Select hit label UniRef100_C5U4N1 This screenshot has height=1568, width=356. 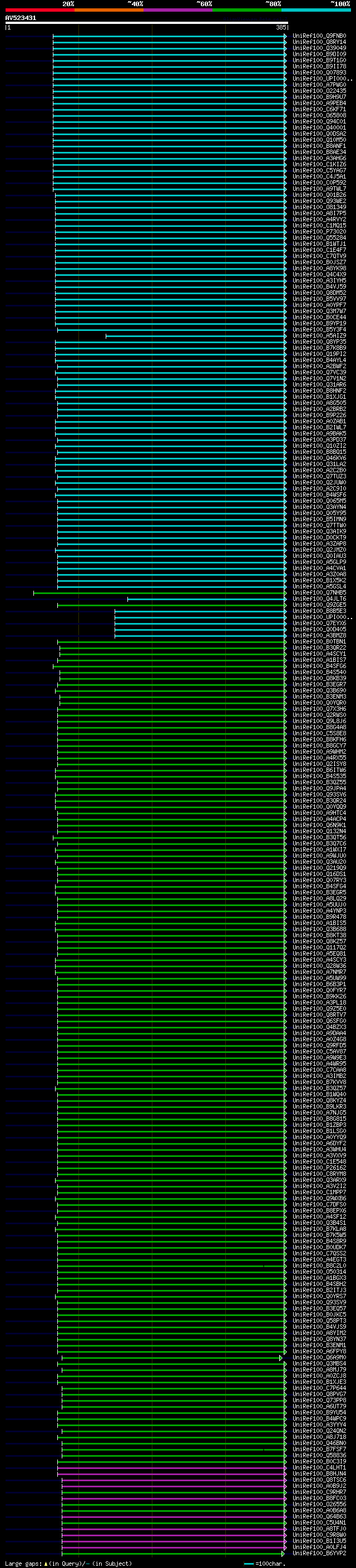pyautogui.click(x=319, y=1523)
